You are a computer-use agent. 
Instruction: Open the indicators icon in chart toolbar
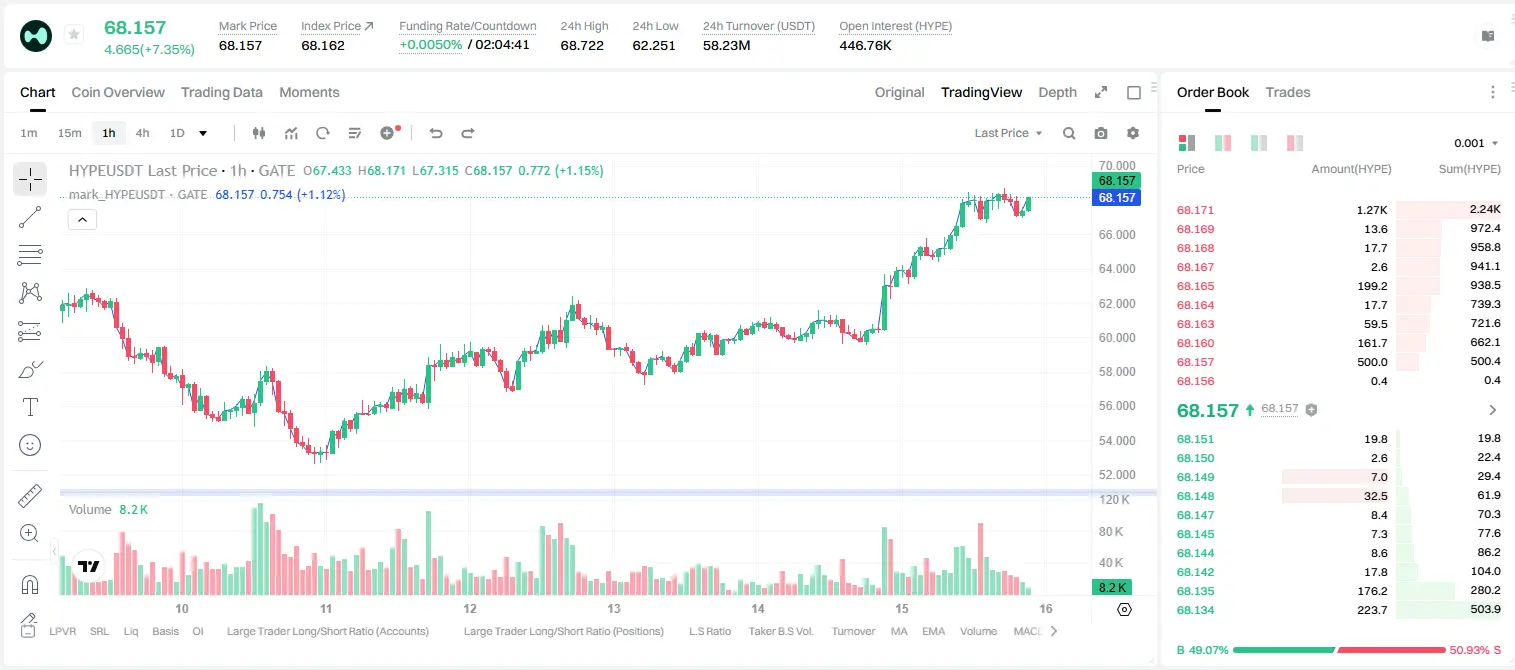[291, 133]
